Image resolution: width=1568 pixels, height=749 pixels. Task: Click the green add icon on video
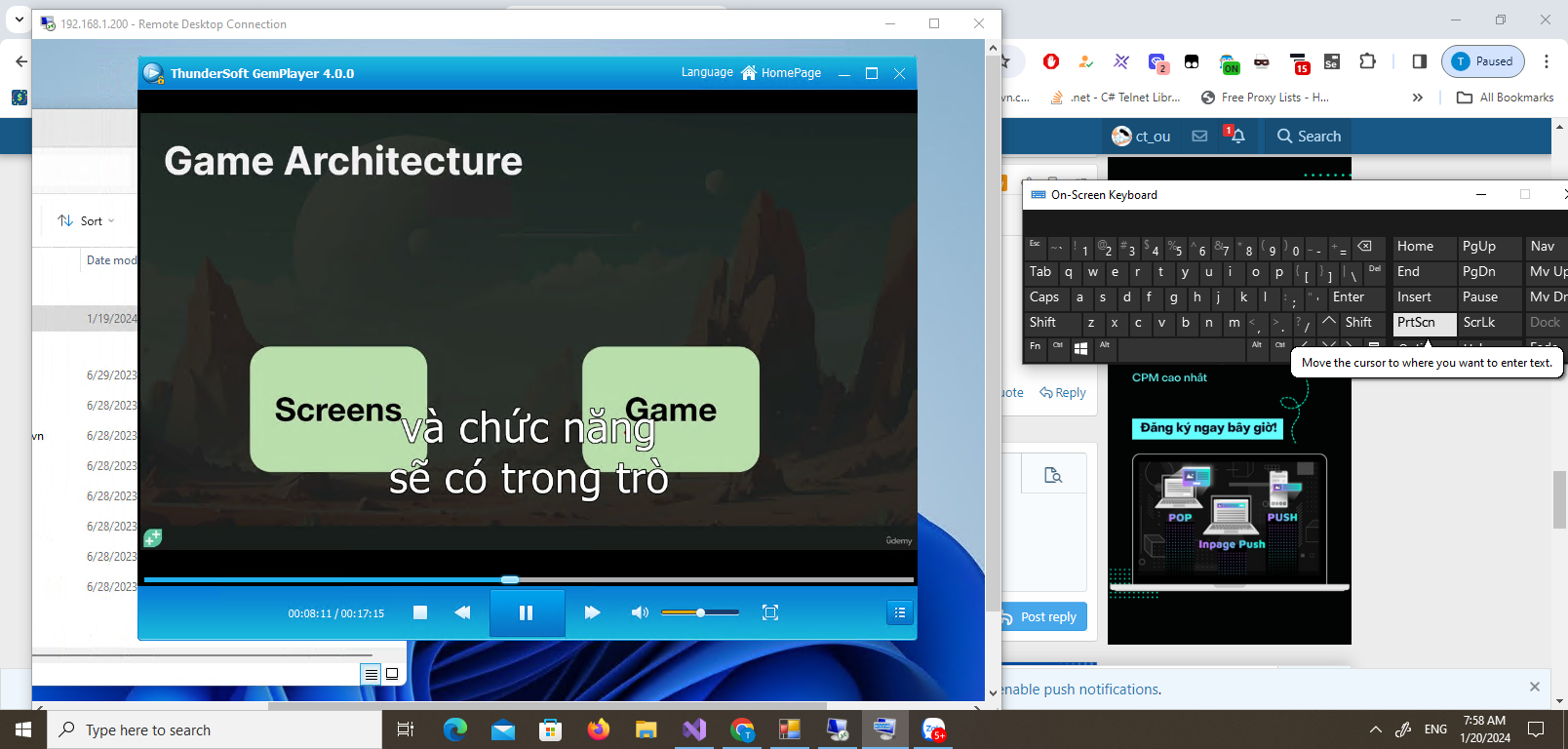pyautogui.click(x=153, y=537)
